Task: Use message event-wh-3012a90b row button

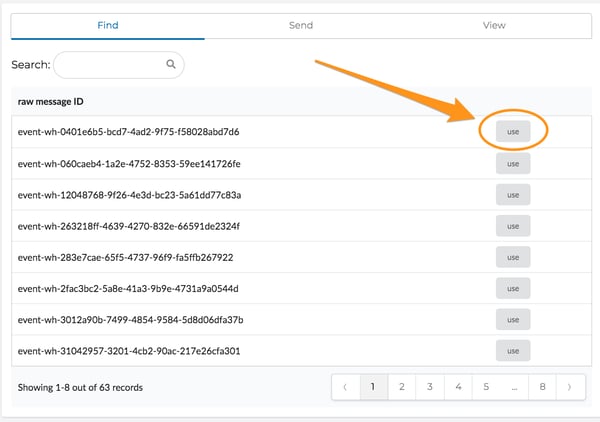Action: [513, 319]
